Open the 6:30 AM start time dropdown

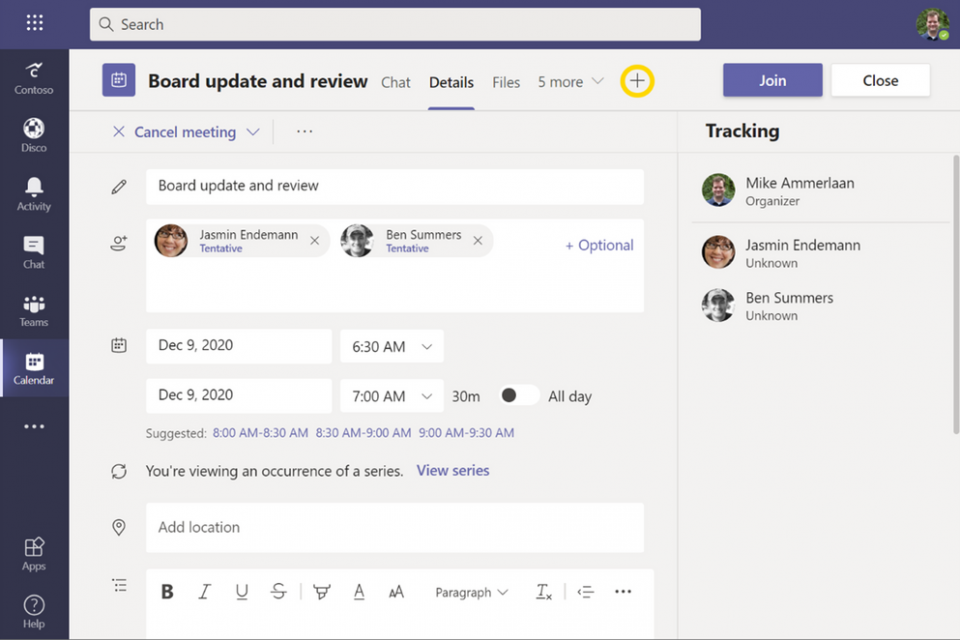coord(391,346)
